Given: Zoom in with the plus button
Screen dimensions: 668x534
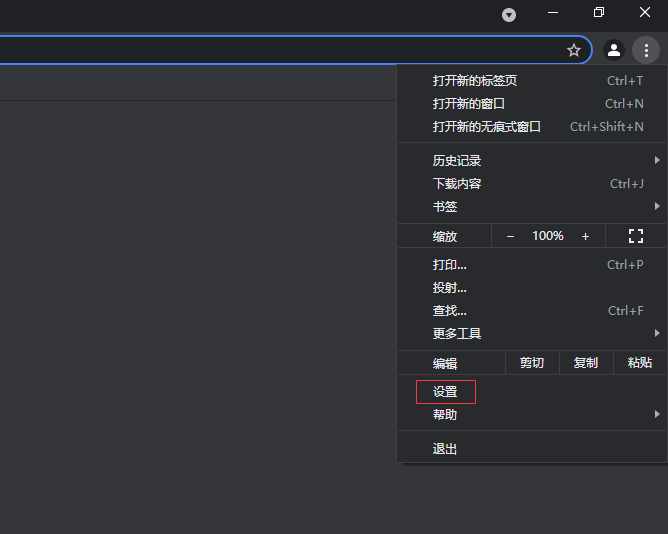Looking at the screenshot, I should pyautogui.click(x=585, y=236).
